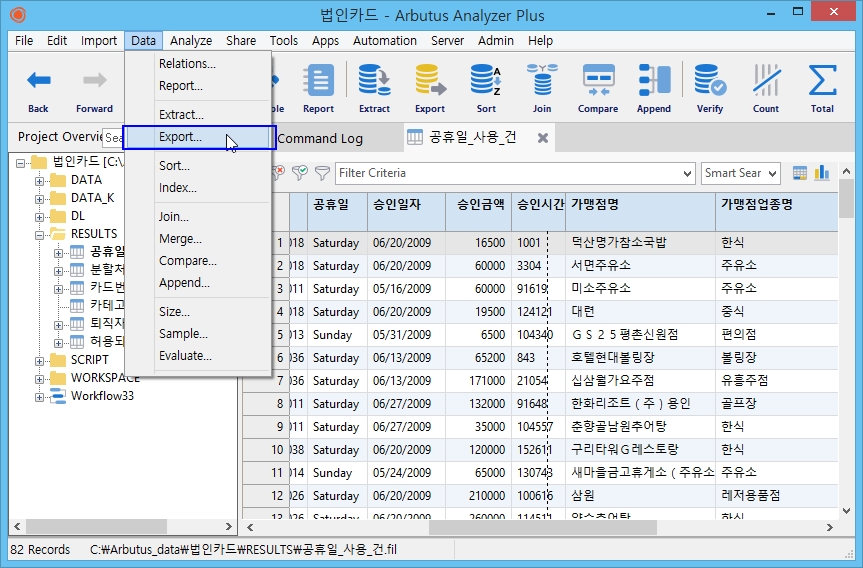Expand the SCRIPT folder node
The width and height of the screenshot is (863, 568).
click(x=39, y=361)
